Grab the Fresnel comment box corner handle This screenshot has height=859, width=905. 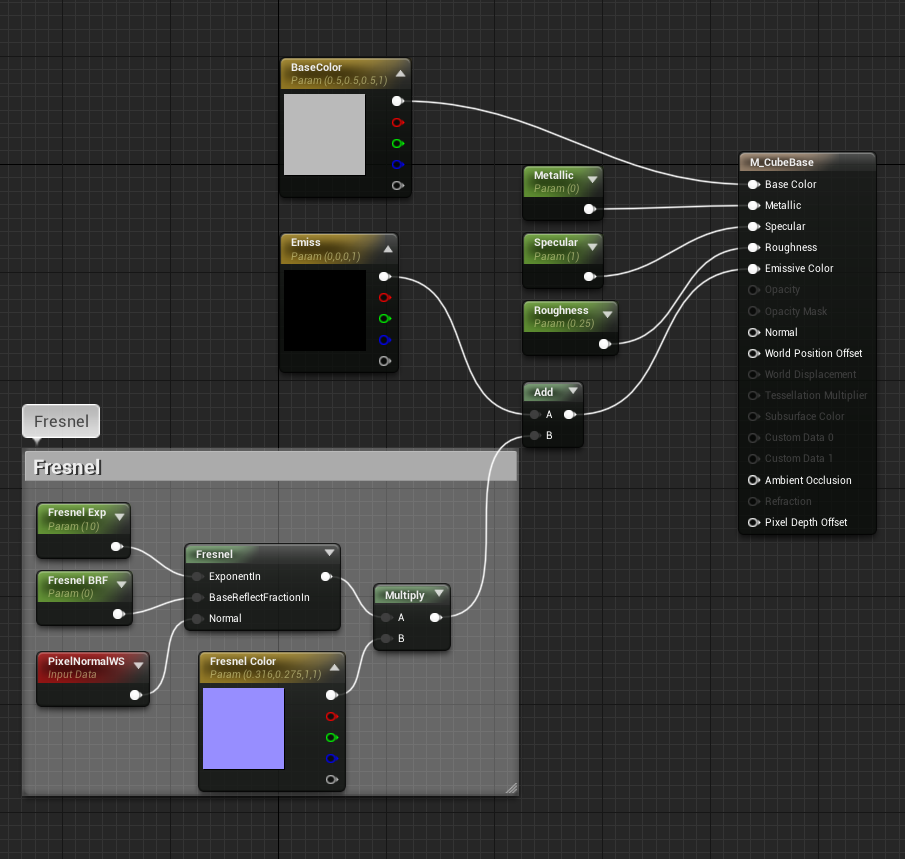pyautogui.click(x=511, y=789)
